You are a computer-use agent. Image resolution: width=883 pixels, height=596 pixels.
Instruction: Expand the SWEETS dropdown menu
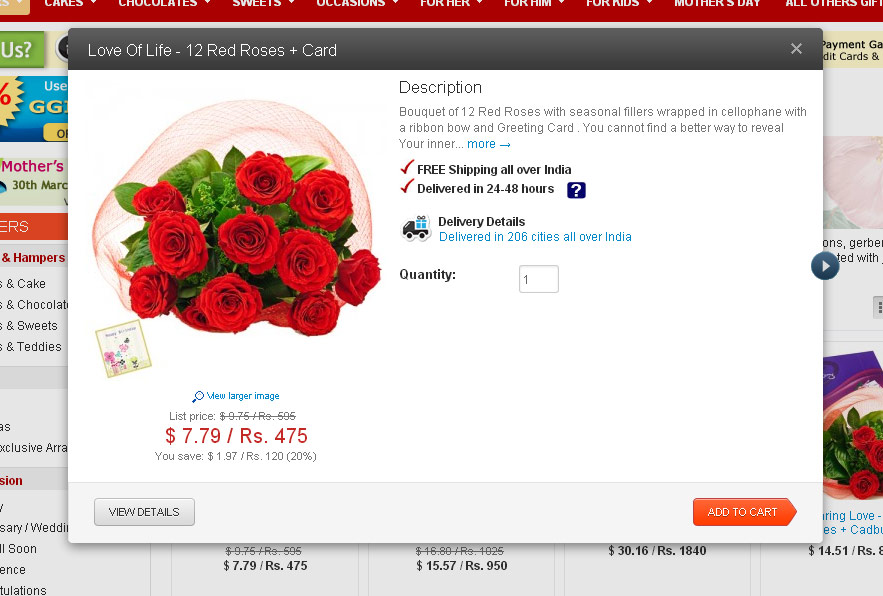(264, 3)
